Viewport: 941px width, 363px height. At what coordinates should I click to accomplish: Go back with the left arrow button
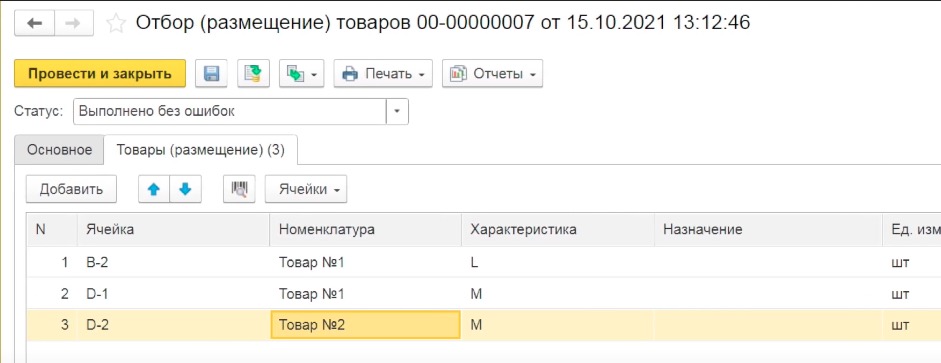click(34, 23)
